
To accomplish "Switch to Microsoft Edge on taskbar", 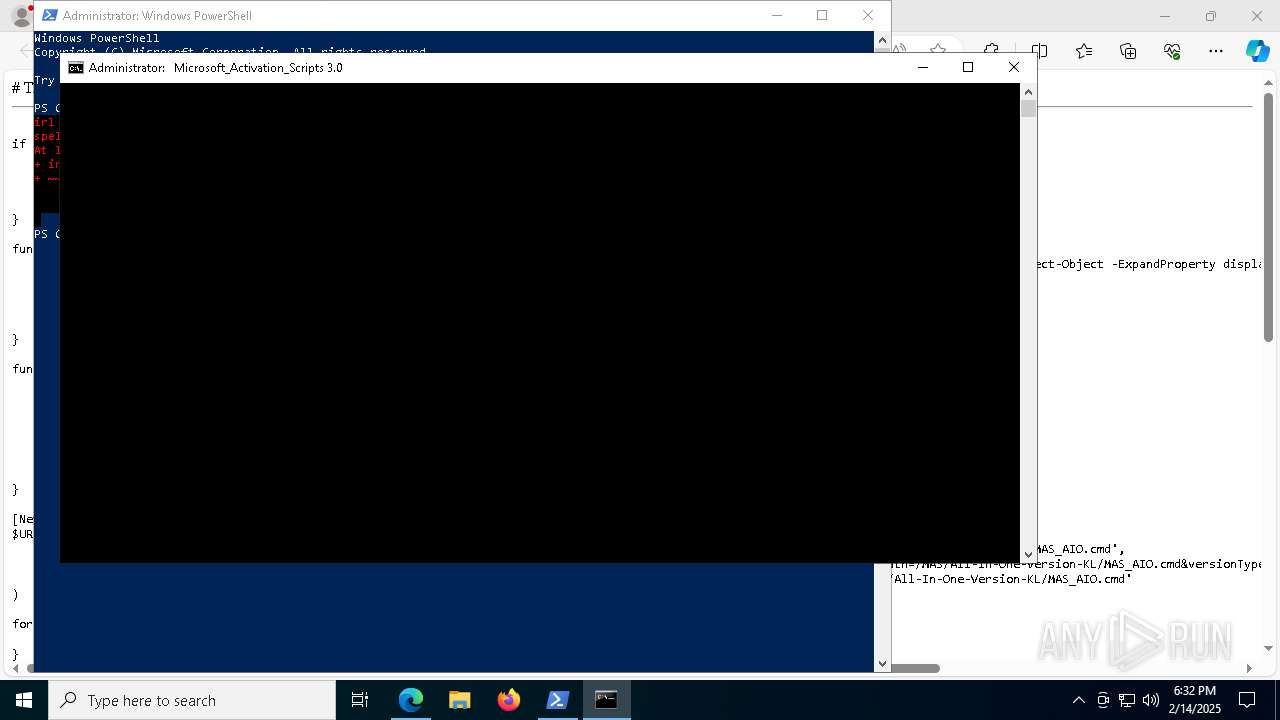I will point(411,700).
